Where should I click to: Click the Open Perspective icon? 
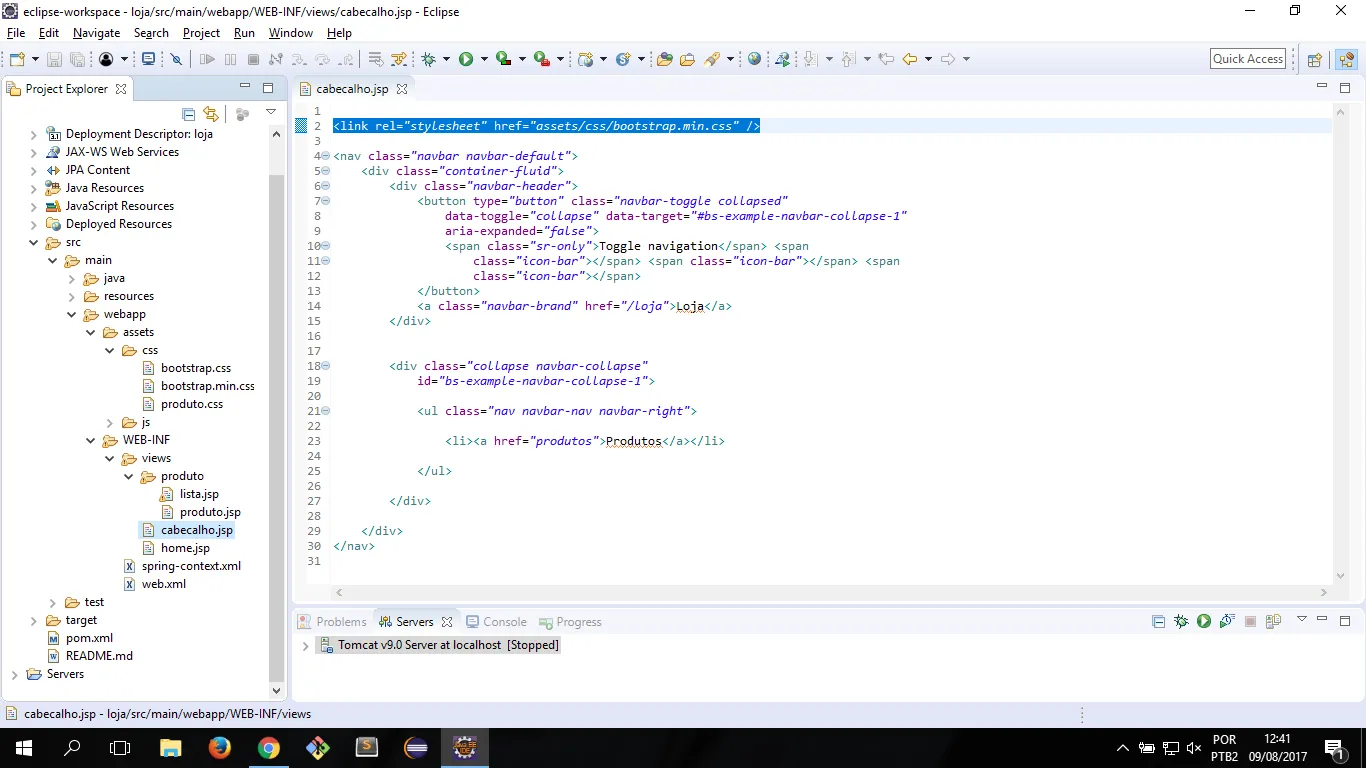[1315, 59]
